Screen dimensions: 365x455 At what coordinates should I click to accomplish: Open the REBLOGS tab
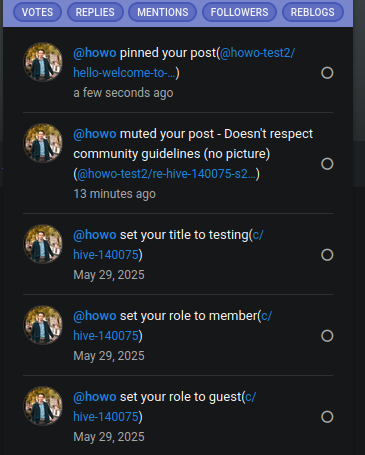[x=313, y=12]
